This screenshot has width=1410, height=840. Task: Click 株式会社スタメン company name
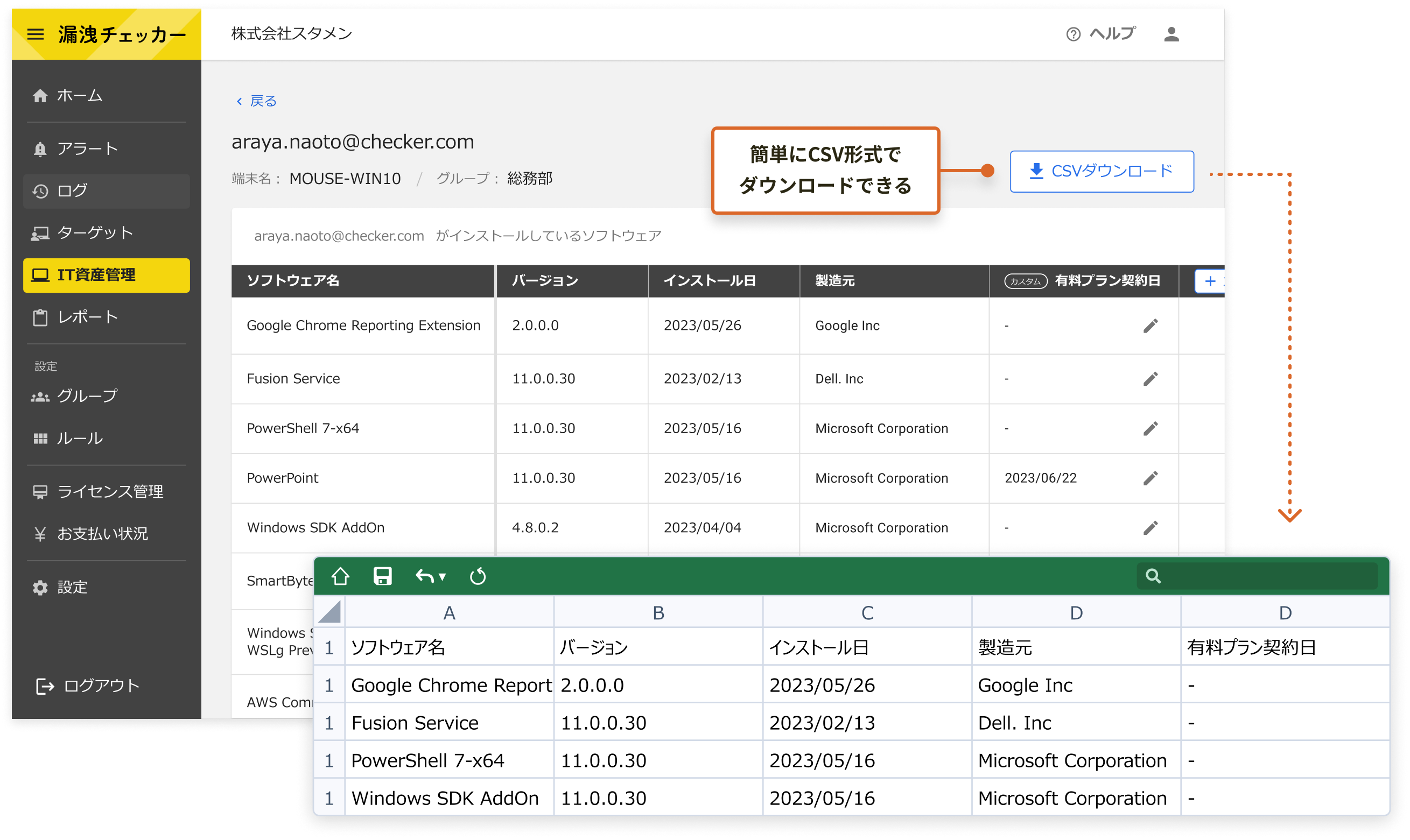292,33
